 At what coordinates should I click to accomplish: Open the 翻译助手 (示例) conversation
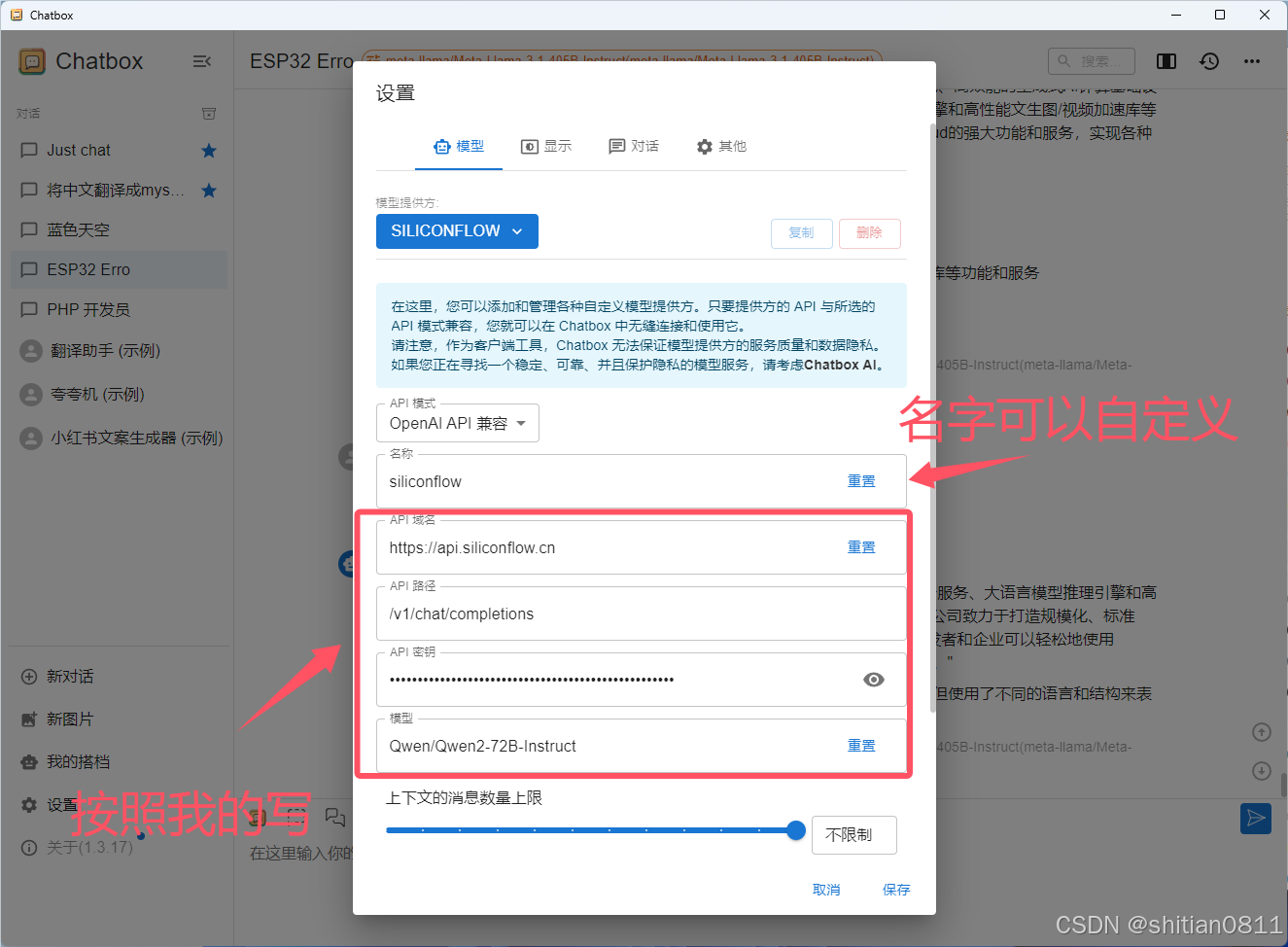point(120,351)
